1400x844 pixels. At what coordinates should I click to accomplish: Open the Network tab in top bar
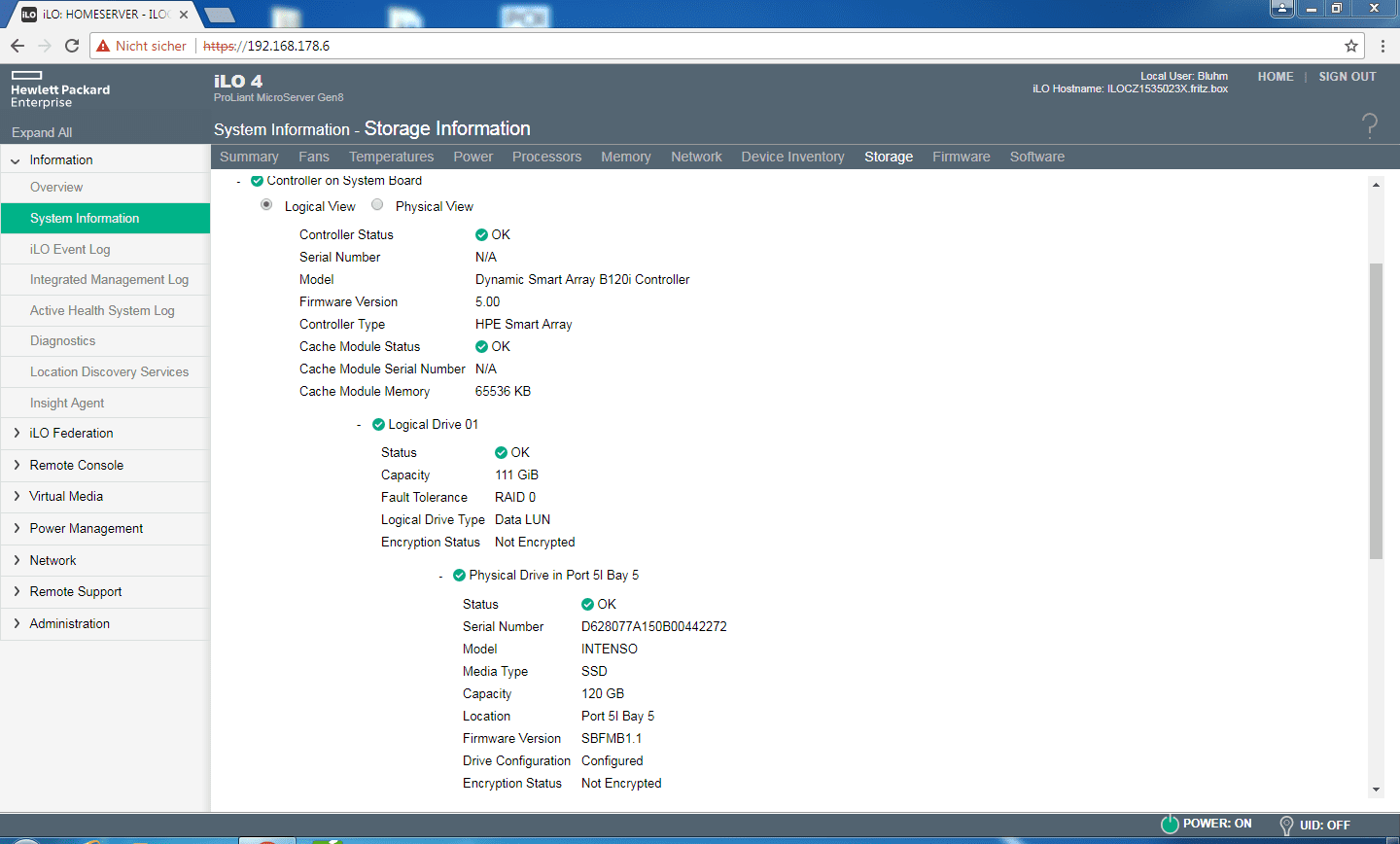(697, 157)
